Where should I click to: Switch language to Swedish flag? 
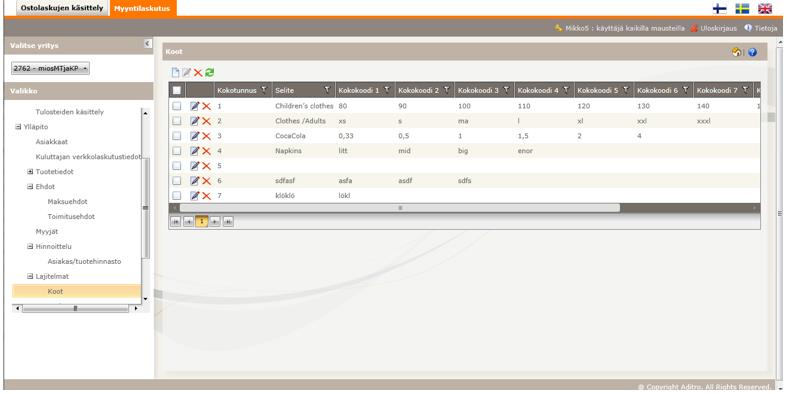742,9
